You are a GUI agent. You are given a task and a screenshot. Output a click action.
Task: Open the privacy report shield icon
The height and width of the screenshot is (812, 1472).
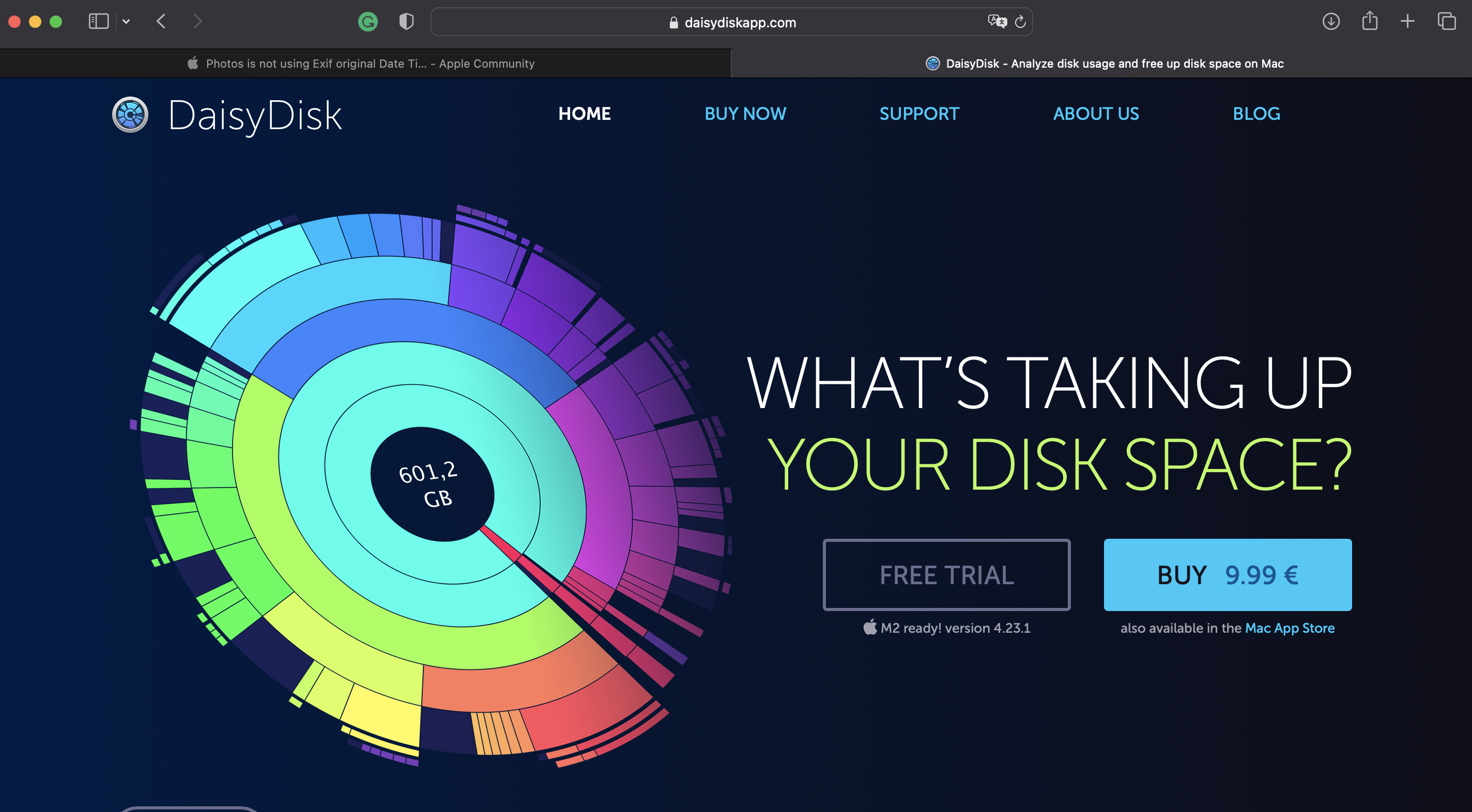pyautogui.click(x=406, y=22)
